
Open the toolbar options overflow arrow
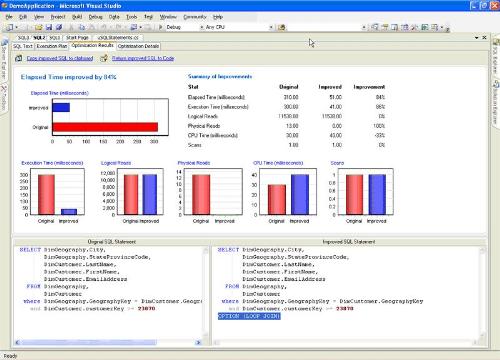pos(447,29)
